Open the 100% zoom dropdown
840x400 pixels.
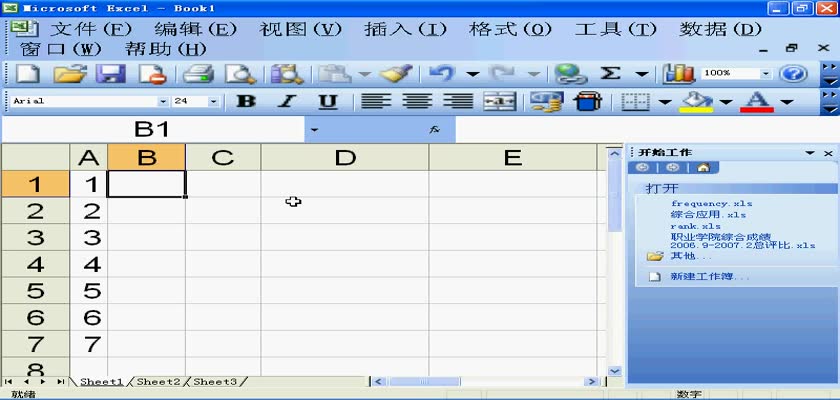[x=766, y=74]
